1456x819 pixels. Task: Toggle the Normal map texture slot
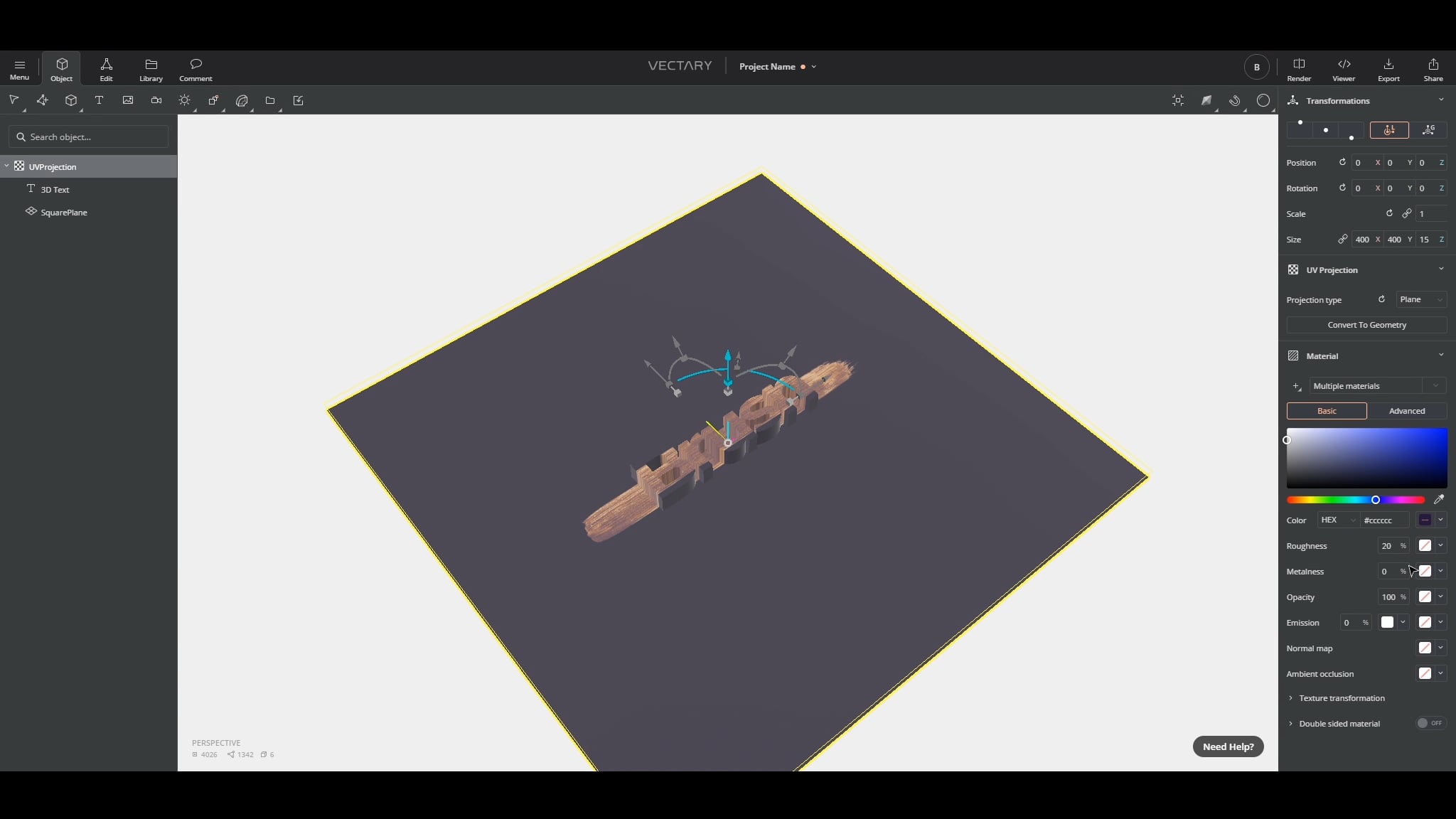[x=1425, y=648]
